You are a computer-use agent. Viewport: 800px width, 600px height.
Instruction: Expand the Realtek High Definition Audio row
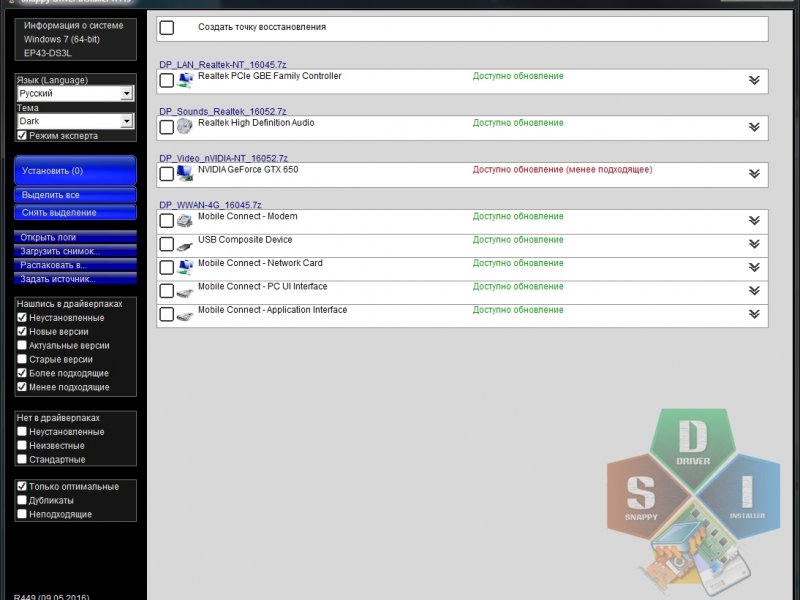[754, 127]
